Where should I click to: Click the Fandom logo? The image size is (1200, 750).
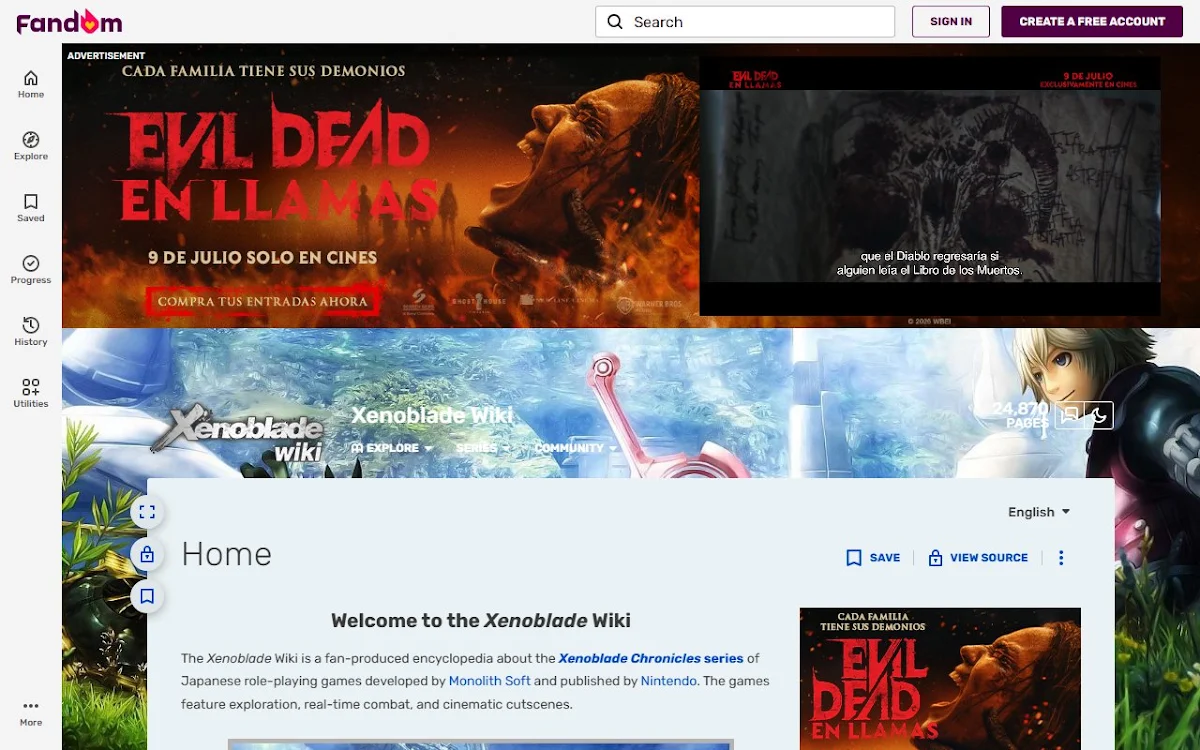pos(69,21)
